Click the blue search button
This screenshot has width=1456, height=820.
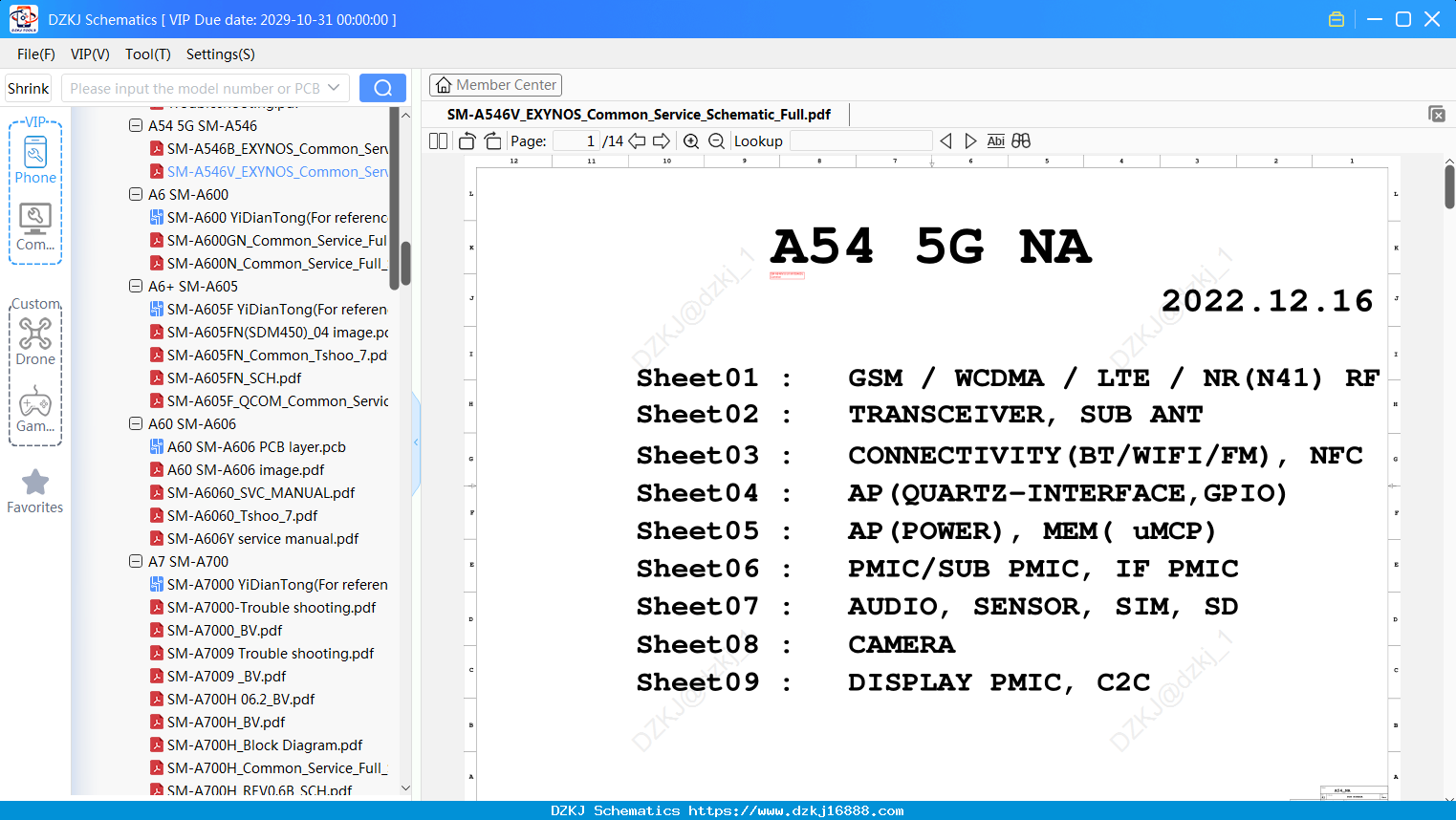click(x=382, y=88)
